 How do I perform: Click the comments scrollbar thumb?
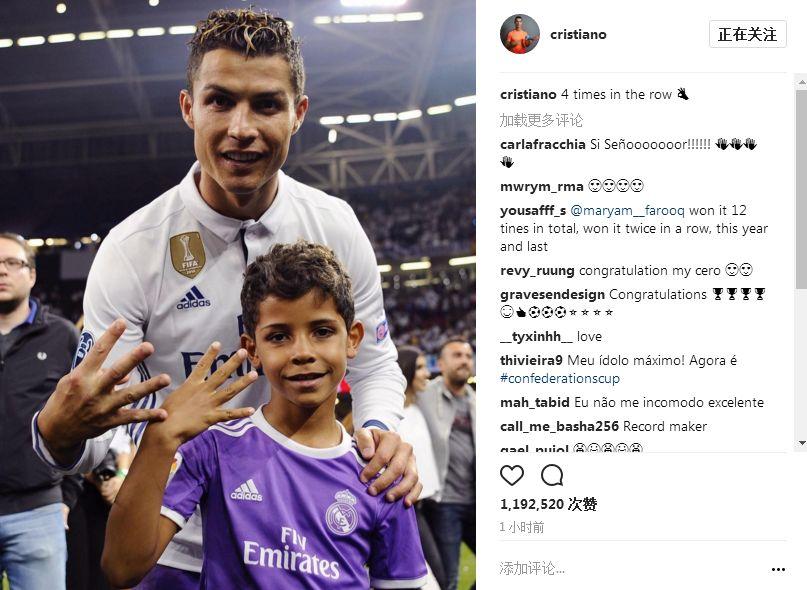tap(801, 188)
